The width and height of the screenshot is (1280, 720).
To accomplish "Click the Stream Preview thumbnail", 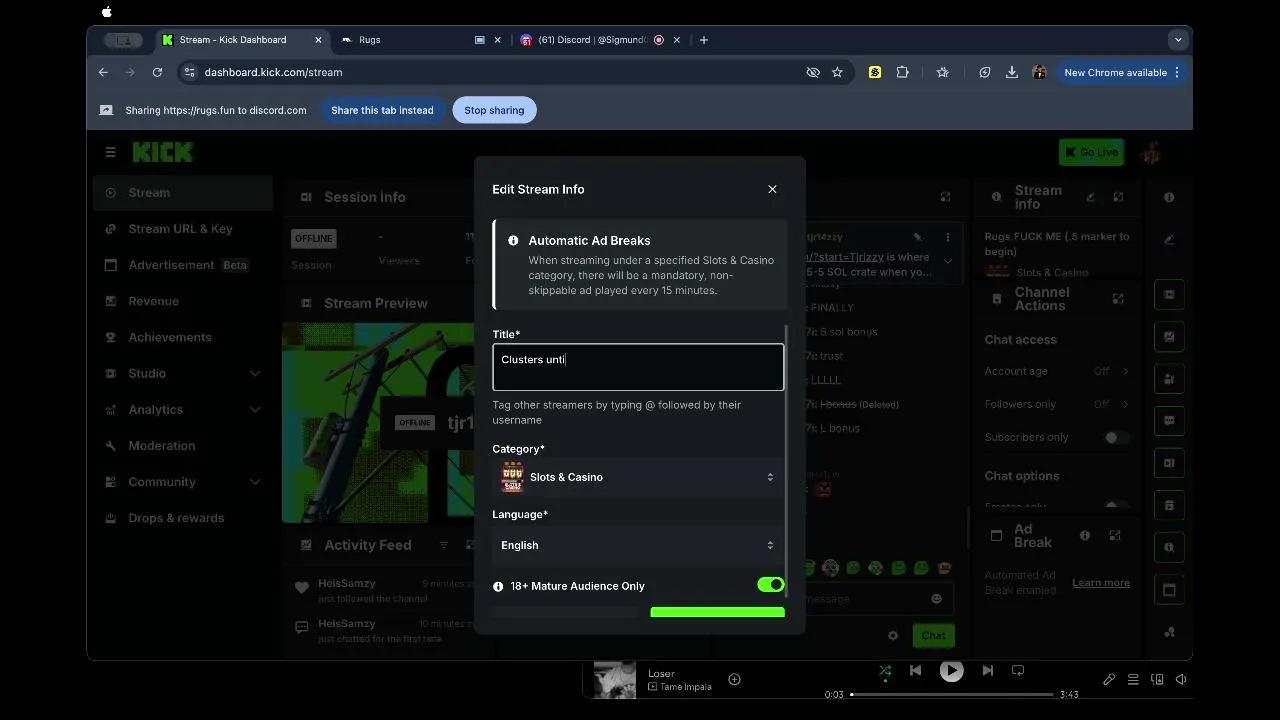I will click(378, 422).
